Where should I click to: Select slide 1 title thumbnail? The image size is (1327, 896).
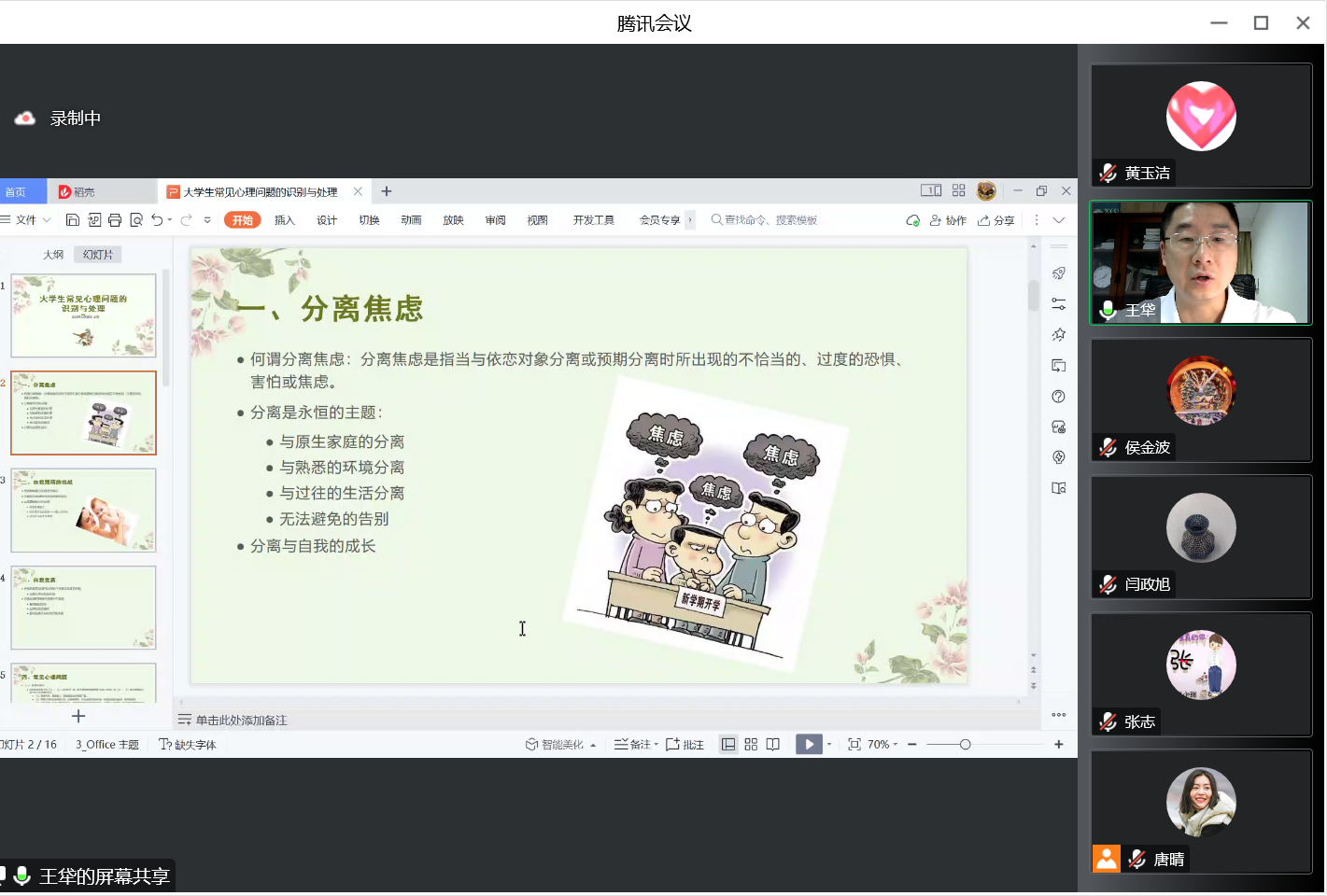point(83,315)
